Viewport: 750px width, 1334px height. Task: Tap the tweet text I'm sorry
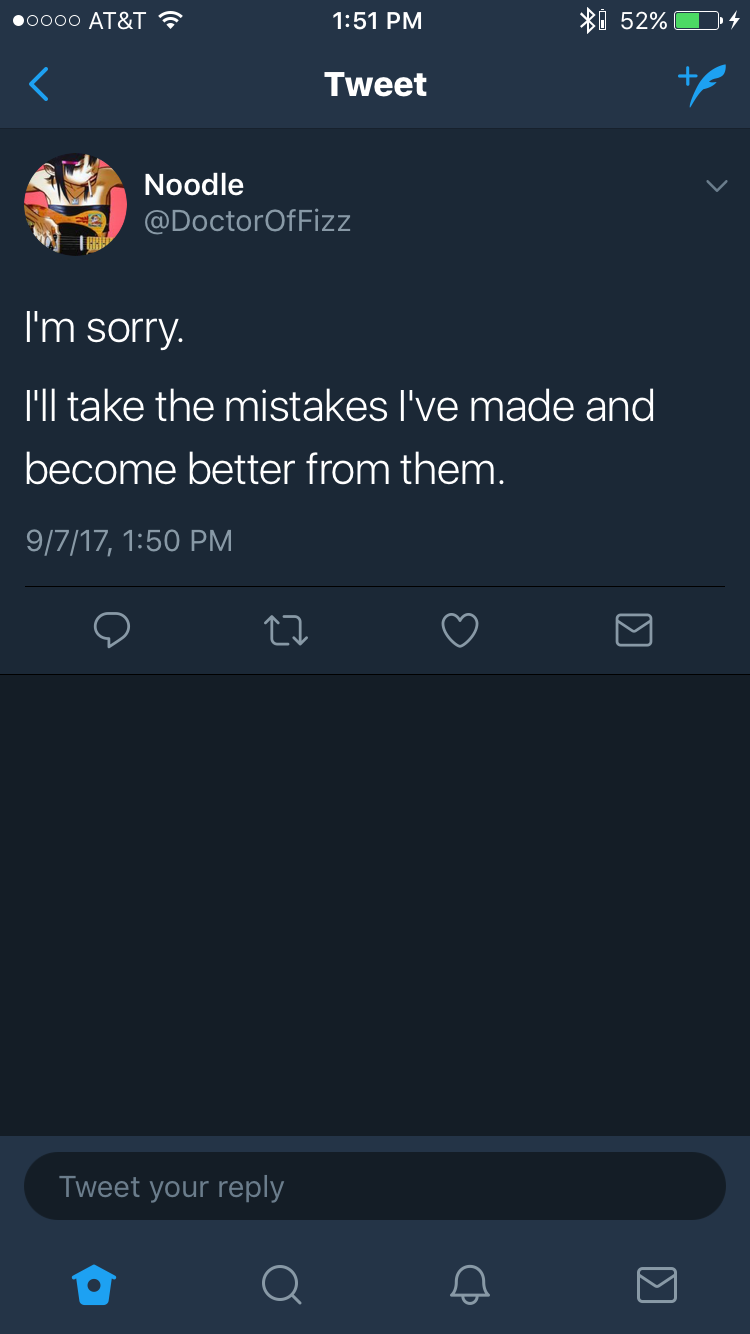(104, 328)
